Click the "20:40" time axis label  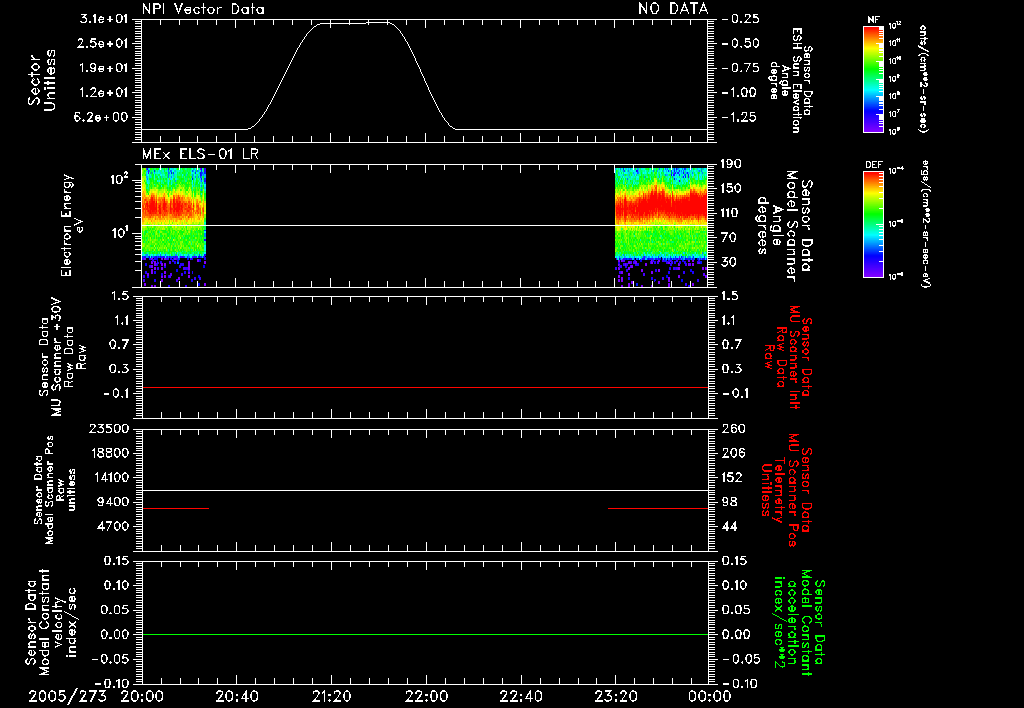236,696
